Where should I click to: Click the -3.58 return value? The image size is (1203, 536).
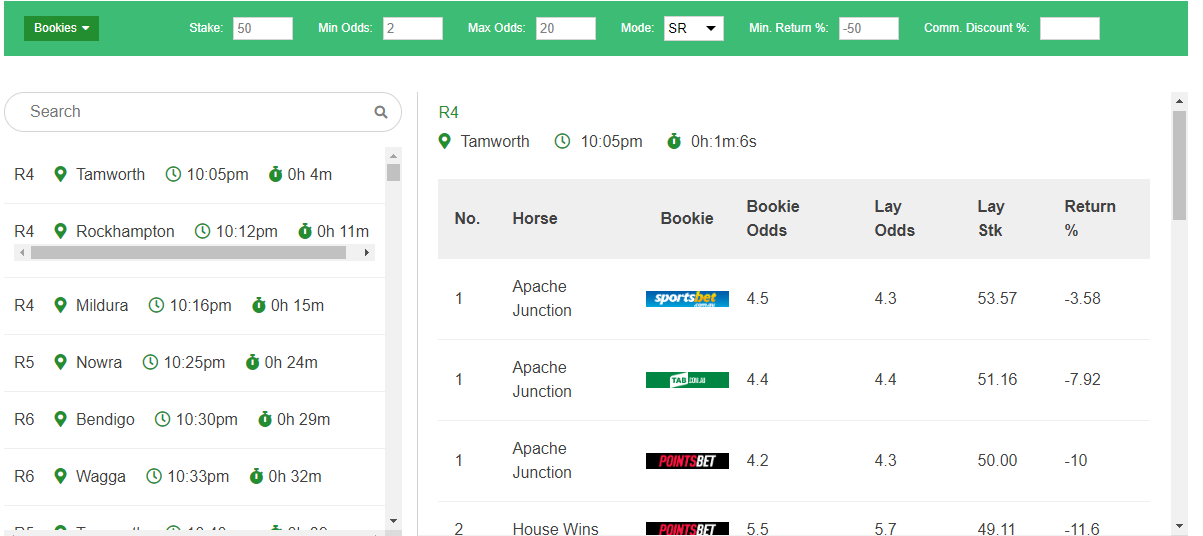pyautogui.click(x=1083, y=298)
